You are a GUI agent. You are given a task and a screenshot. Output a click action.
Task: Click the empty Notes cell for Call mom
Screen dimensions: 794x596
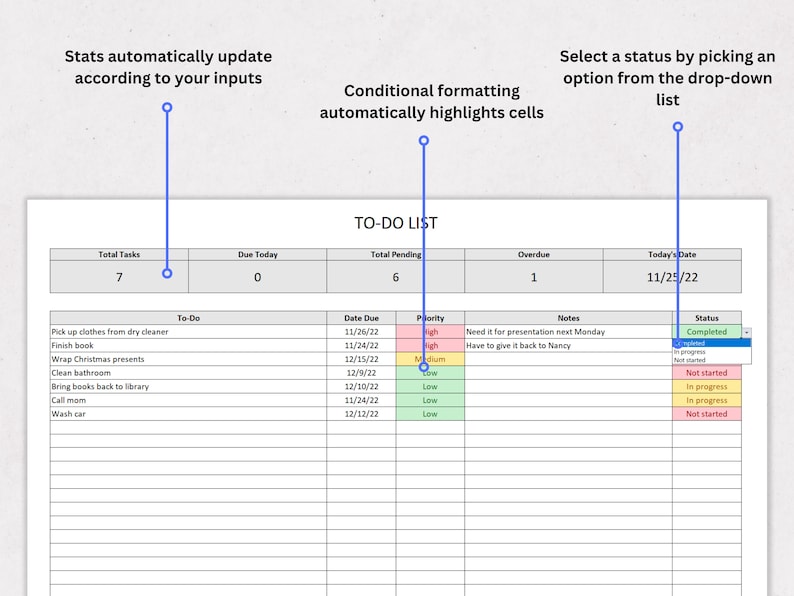coord(568,400)
